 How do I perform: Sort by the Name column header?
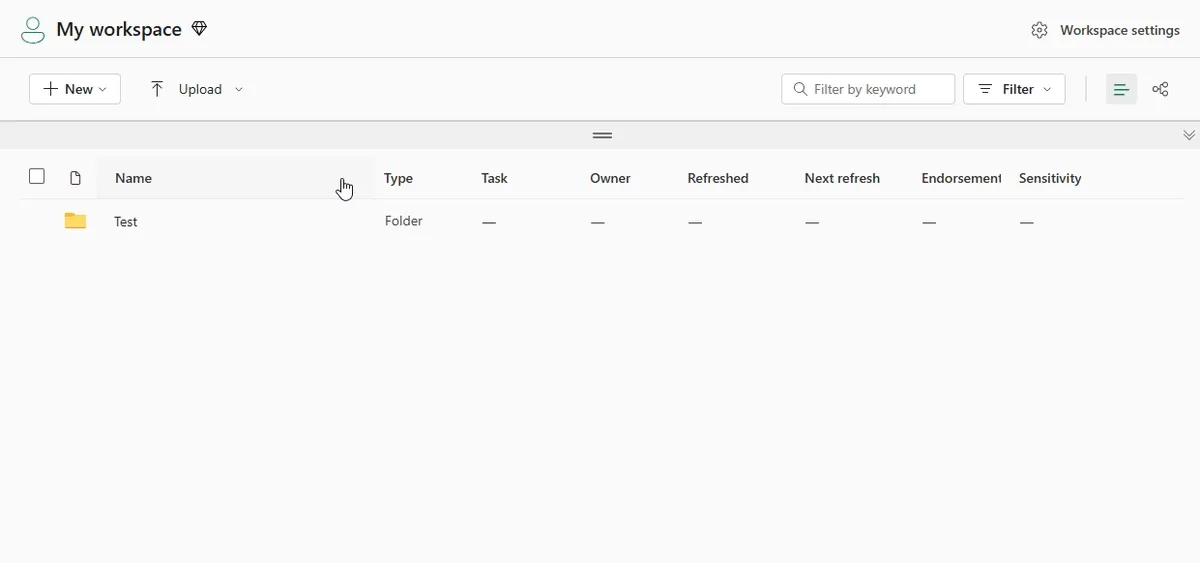134,178
